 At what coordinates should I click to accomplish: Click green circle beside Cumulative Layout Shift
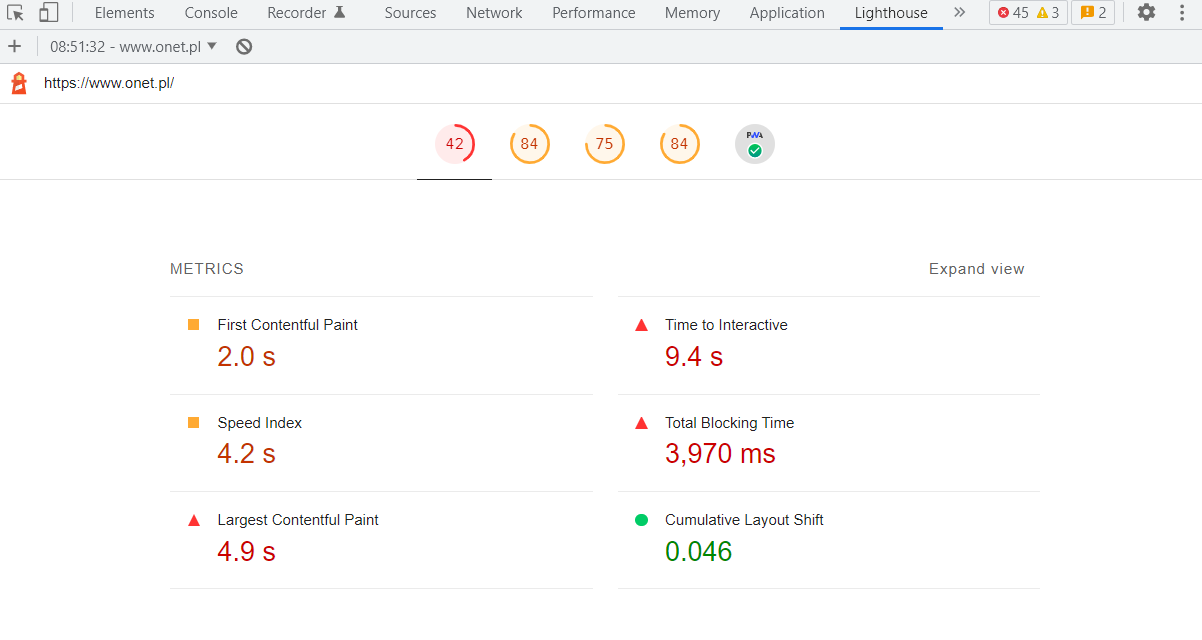click(642, 520)
